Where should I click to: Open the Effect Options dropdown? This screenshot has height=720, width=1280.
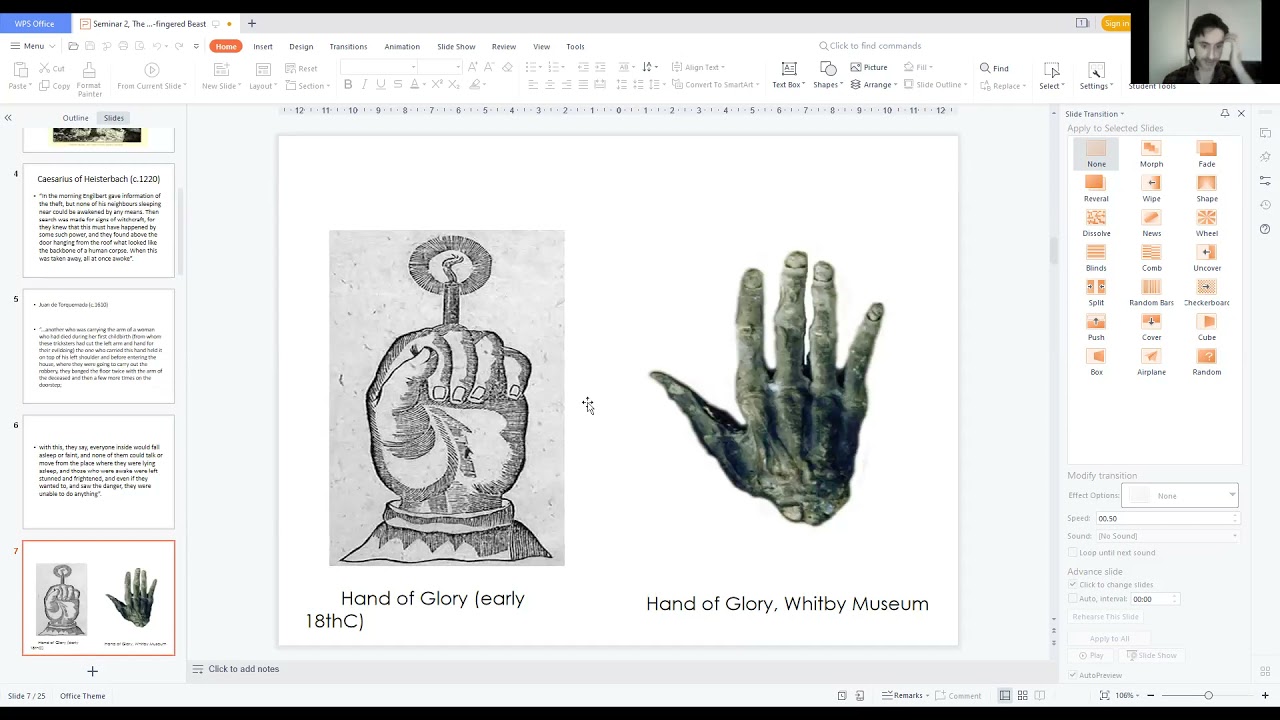pos(1180,495)
